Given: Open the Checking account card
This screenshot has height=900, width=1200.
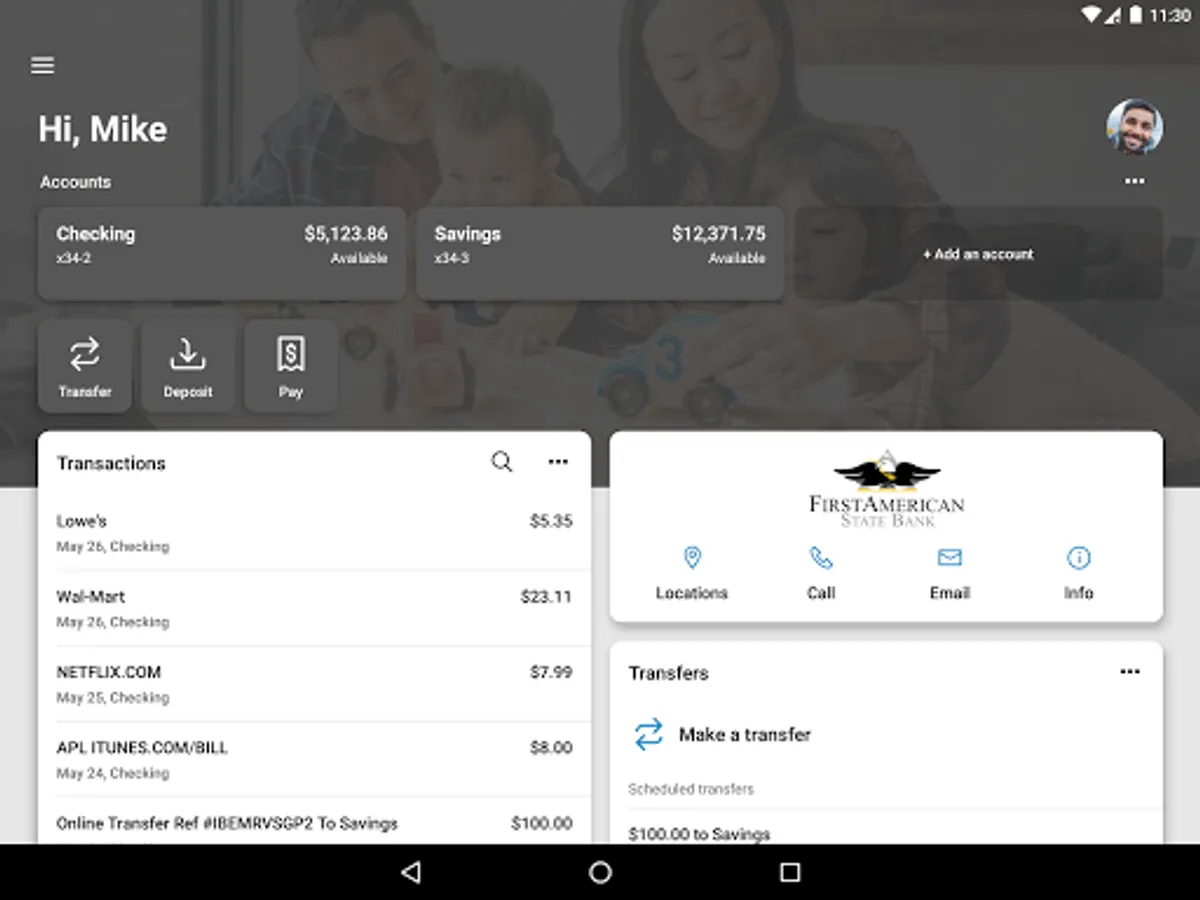Looking at the screenshot, I should [x=222, y=253].
